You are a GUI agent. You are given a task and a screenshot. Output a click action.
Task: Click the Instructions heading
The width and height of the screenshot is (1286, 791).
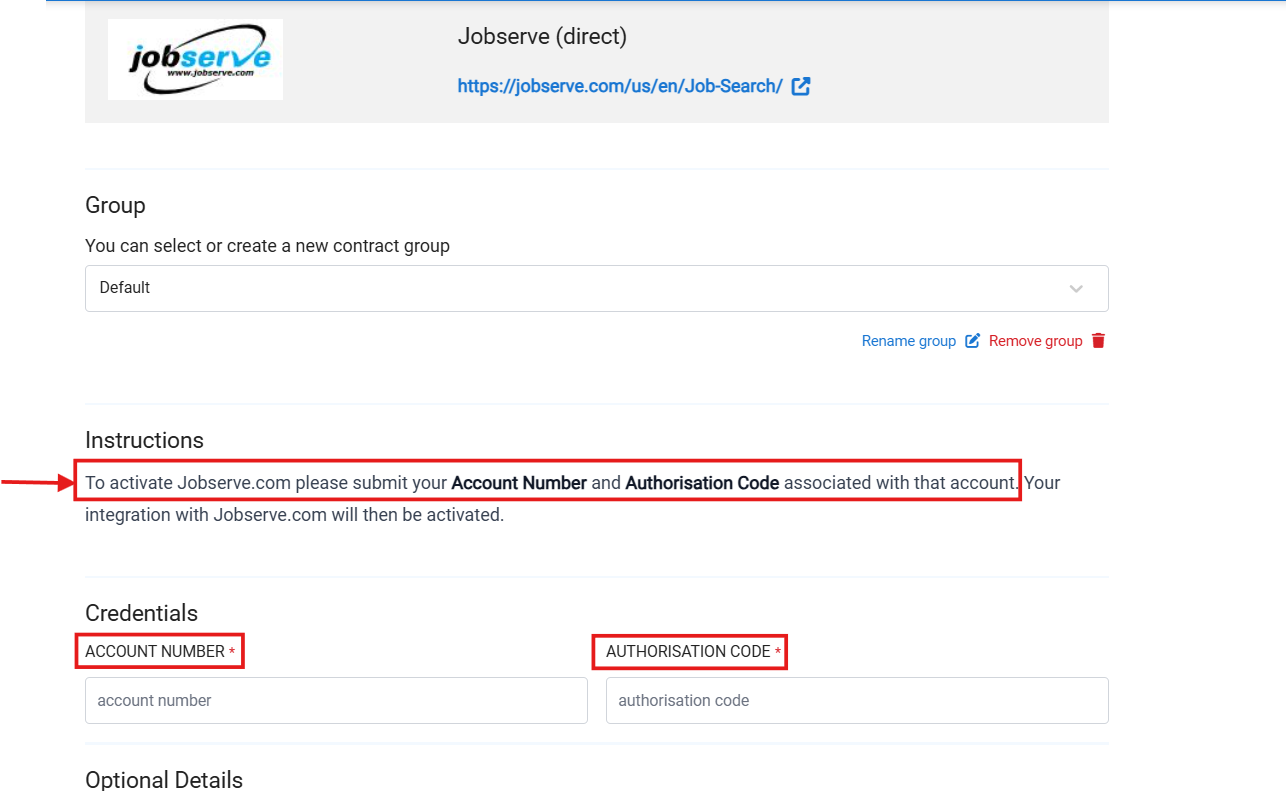tap(144, 440)
